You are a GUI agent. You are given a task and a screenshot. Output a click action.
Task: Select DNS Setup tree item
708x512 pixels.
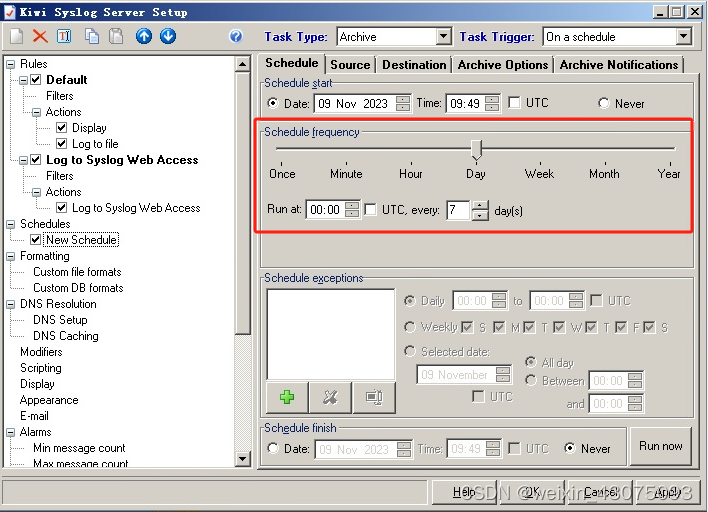pyautogui.click(x=60, y=320)
